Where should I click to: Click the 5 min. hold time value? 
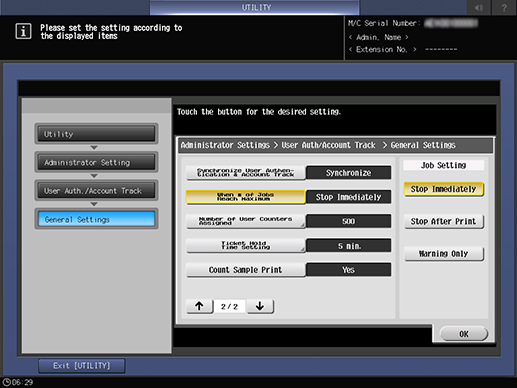click(x=348, y=246)
